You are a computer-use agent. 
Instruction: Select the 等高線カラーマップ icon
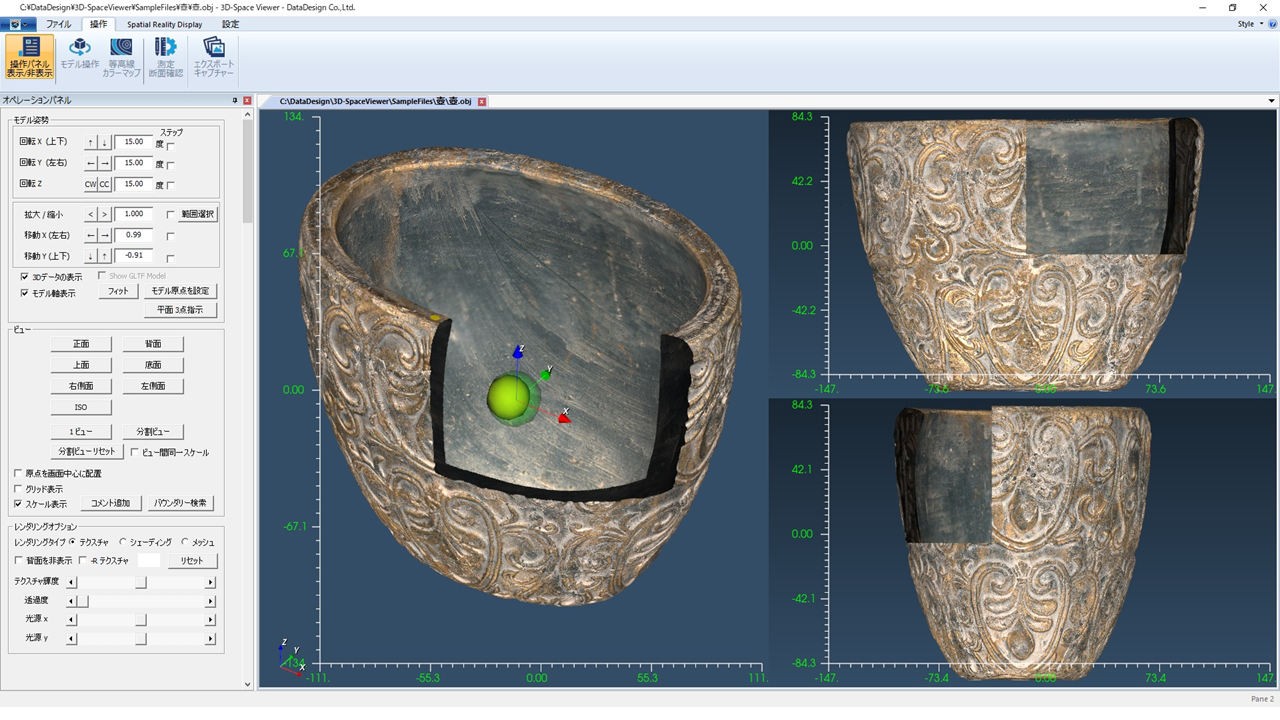(122, 57)
